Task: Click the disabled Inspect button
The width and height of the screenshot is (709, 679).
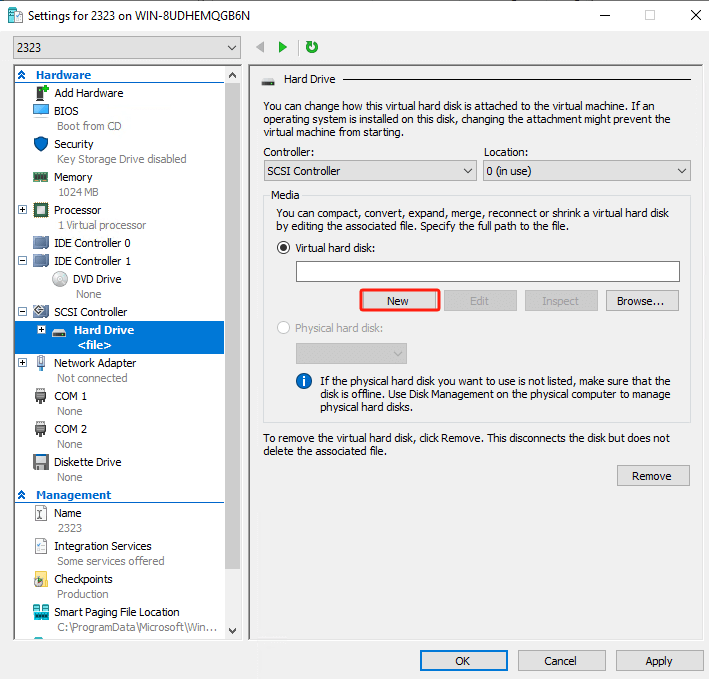Action: 561,301
